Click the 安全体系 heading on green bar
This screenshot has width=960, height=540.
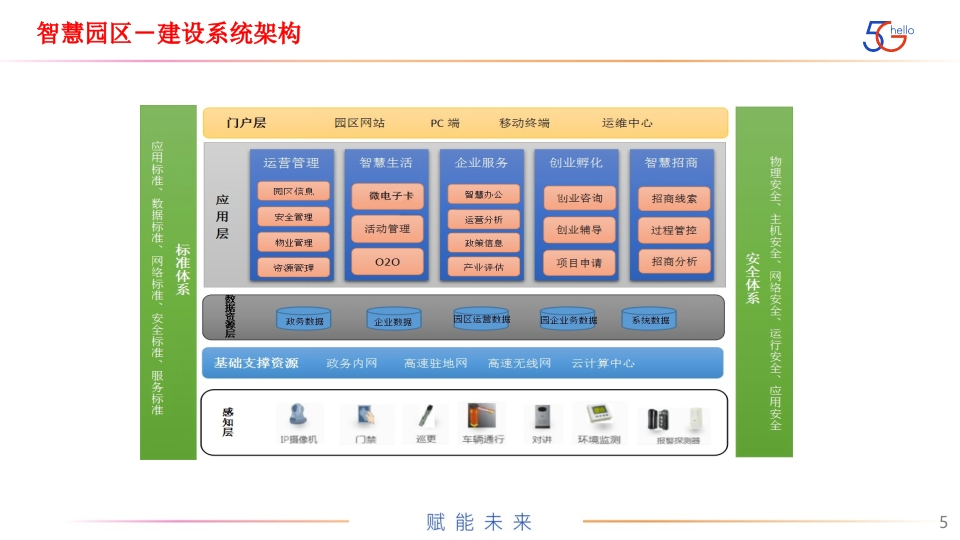752,278
